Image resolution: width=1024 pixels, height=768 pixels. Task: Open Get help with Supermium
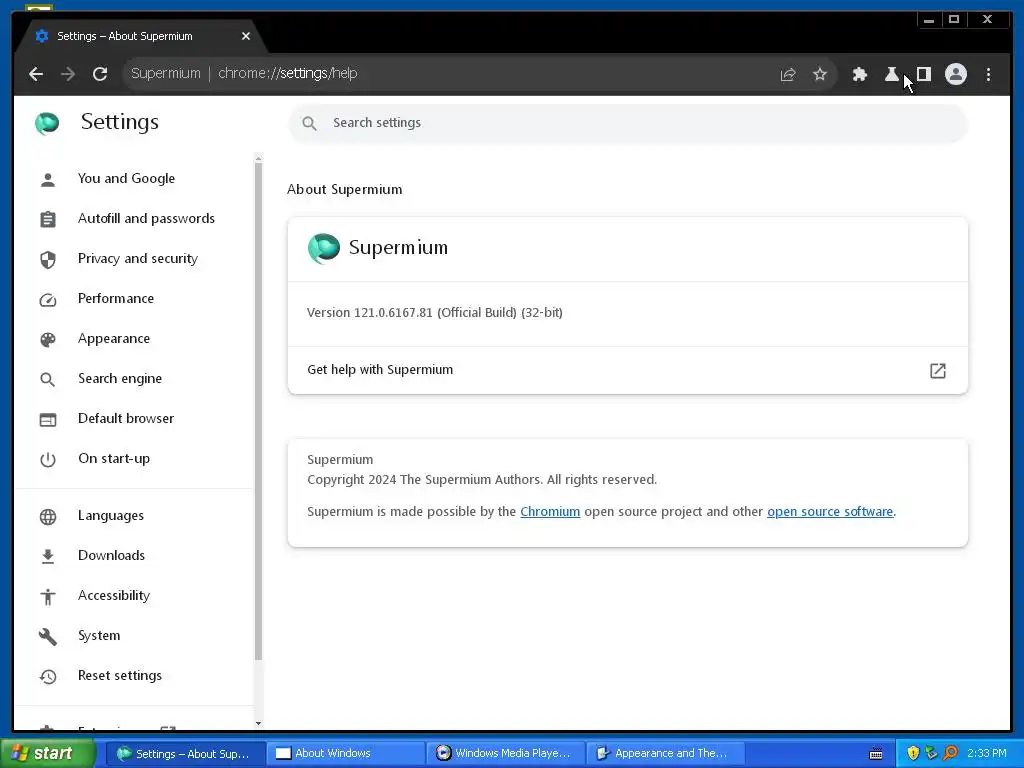[628, 370]
